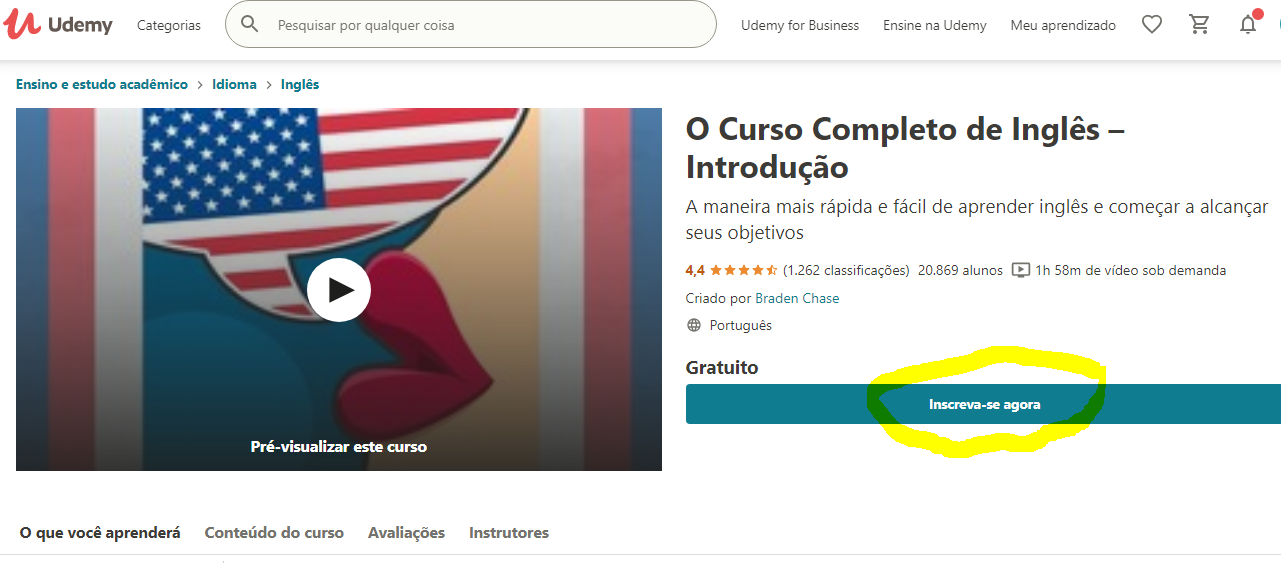Click the Inscreva-se agora button

click(x=983, y=404)
